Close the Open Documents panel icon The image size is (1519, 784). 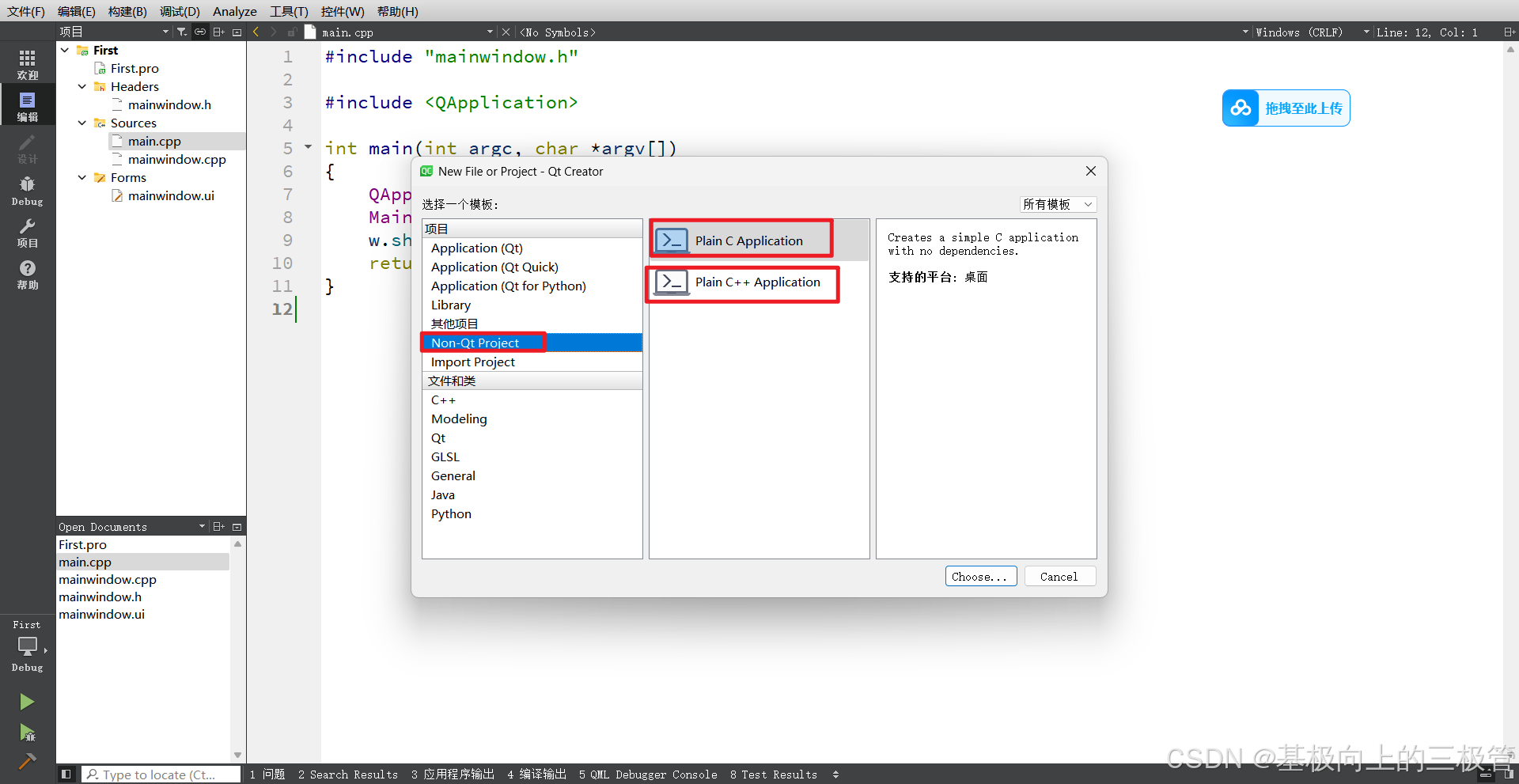[x=237, y=526]
